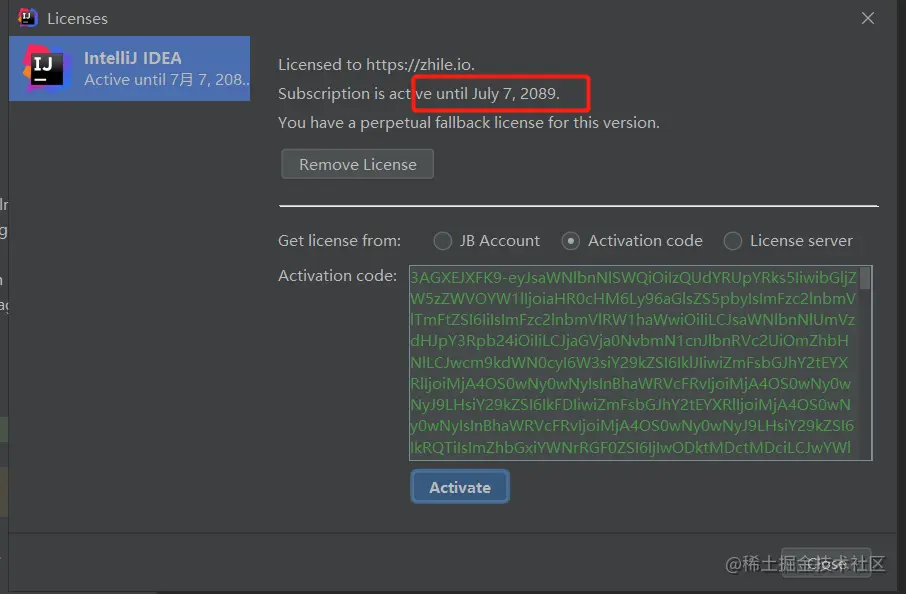Choose the License server radio button
This screenshot has width=906, height=594.
[x=733, y=241]
